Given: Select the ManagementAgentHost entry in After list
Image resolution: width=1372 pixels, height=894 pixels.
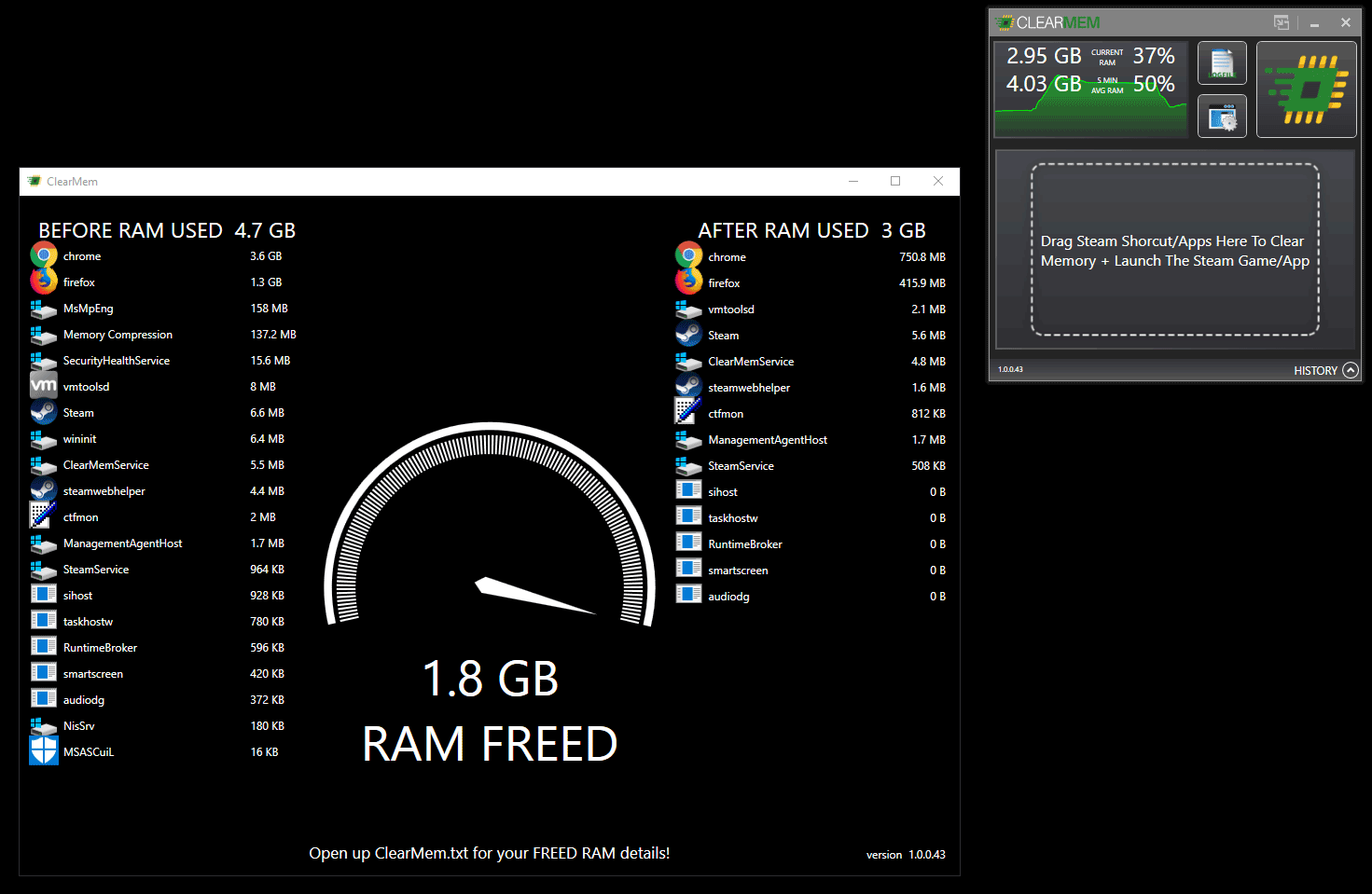Looking at the screenshot, I should (x=767, y=440).
